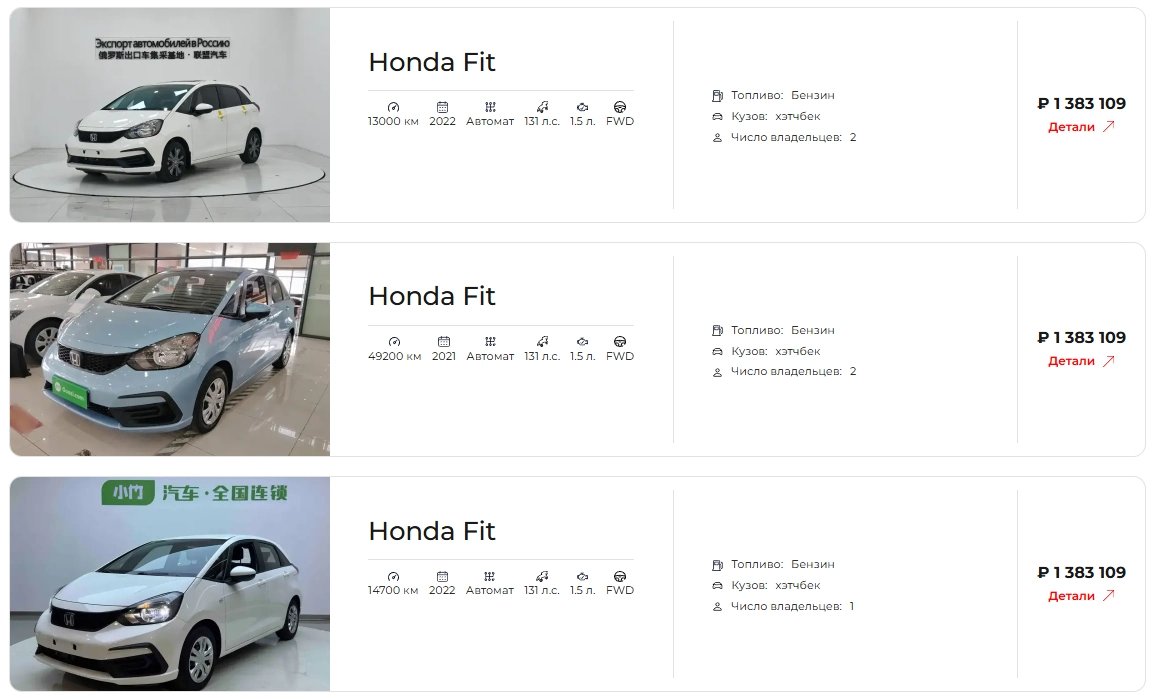Click the calendar icon above 2021
Image resolution: width=1154 pixels, height=699 pixels.
[x=444, y=341]
